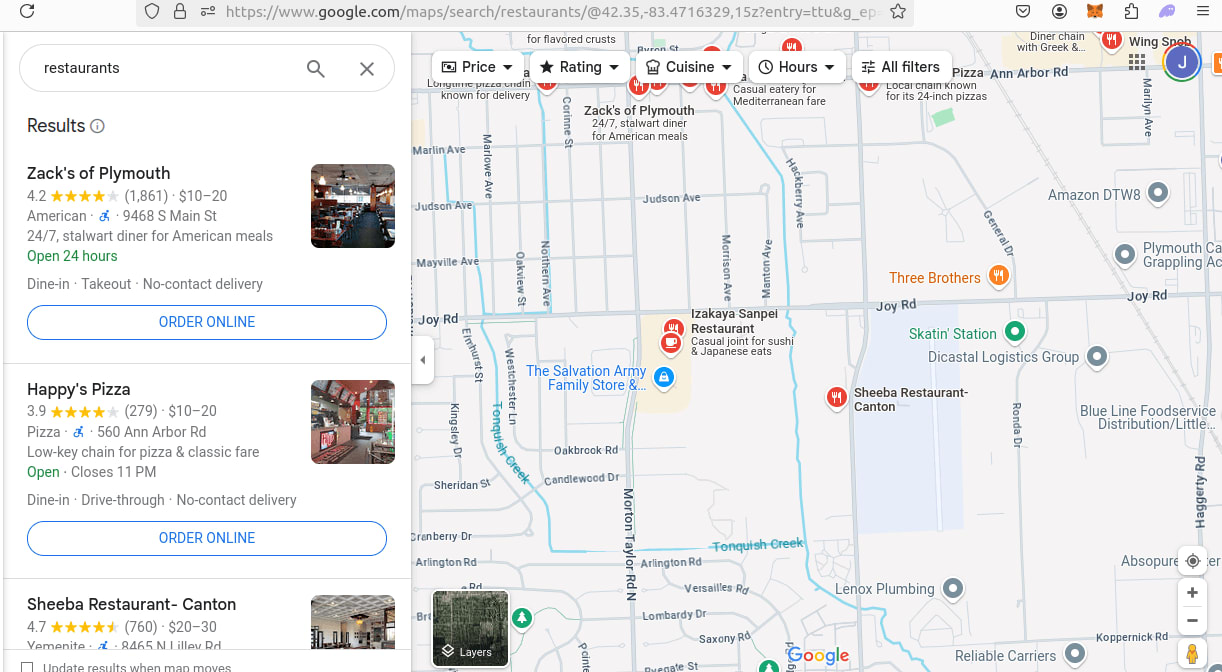This screenshot has width=1222, height=672.
Task: Open Pocket save icon in browser toolbar
Action: click(1023, 11)
